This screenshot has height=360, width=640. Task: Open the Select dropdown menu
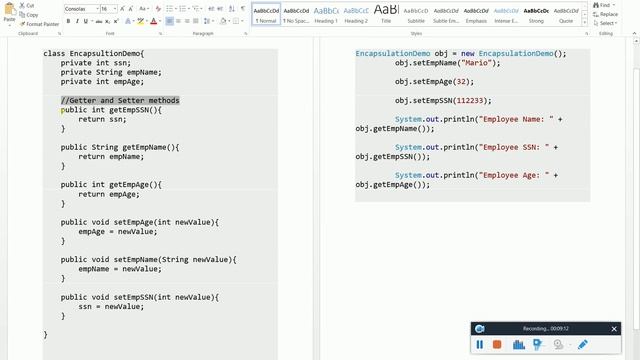click(x=605, y=23)
